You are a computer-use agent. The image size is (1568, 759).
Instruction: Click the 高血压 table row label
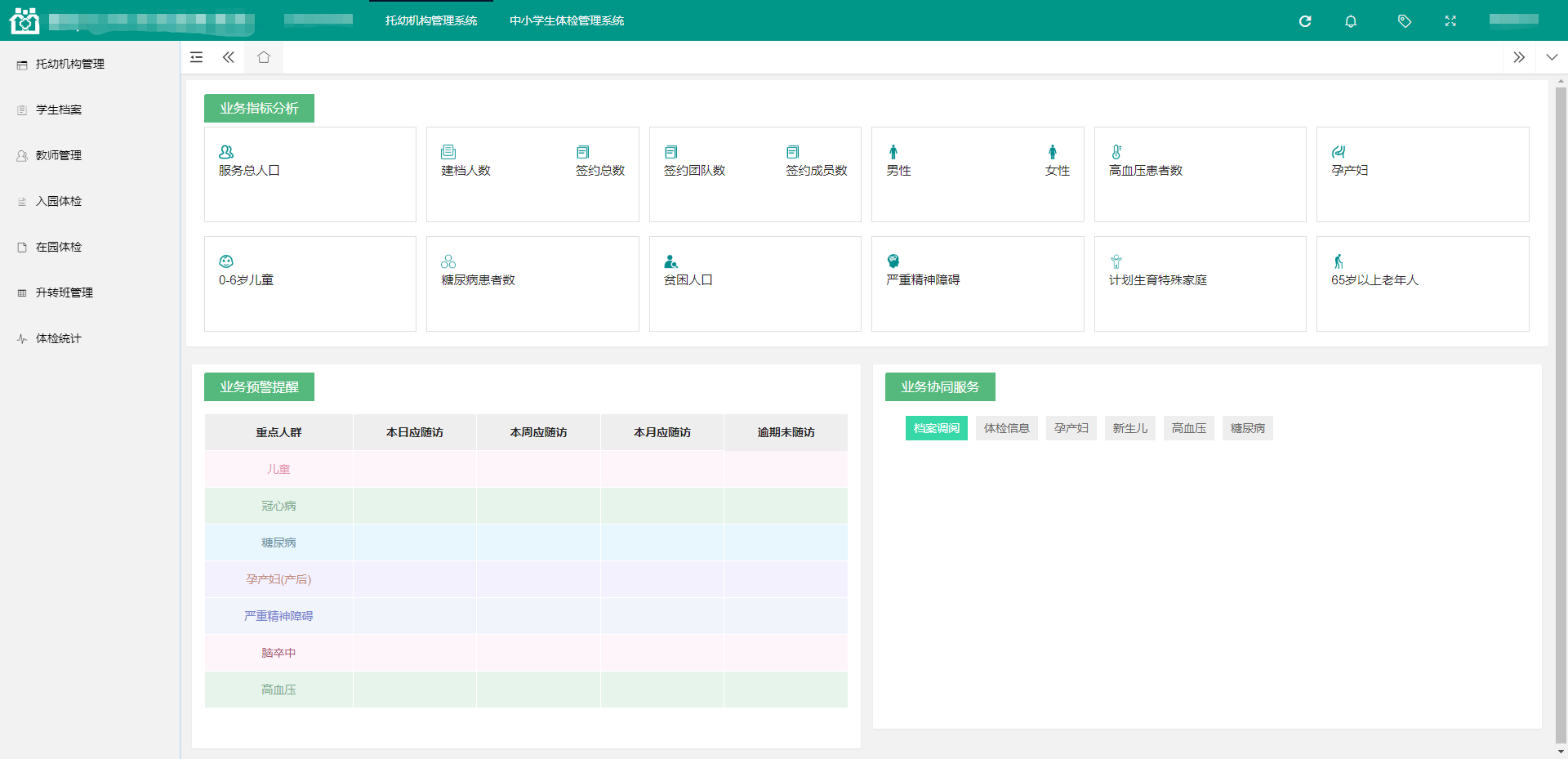(x=278, y=690)
